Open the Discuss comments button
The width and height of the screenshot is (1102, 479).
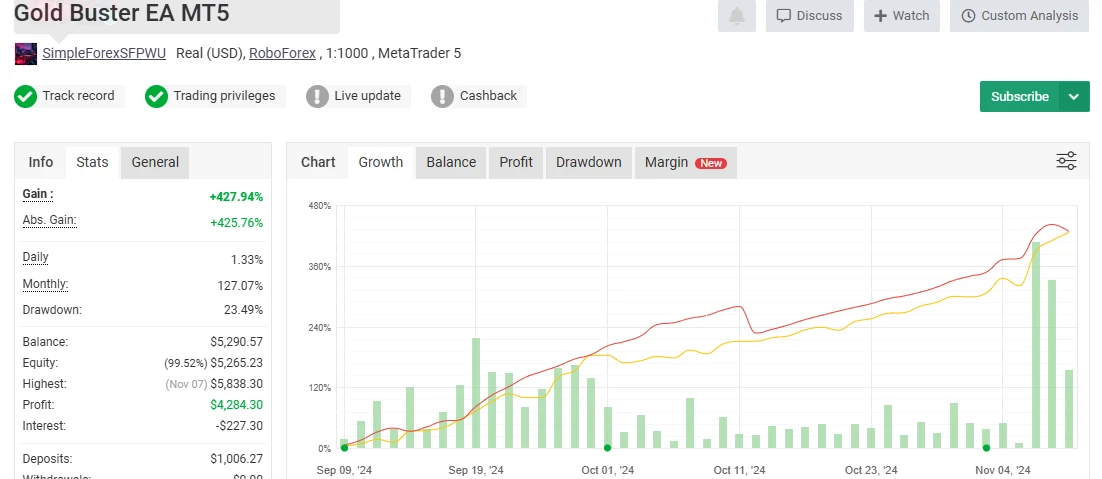(x=809, y=16)
